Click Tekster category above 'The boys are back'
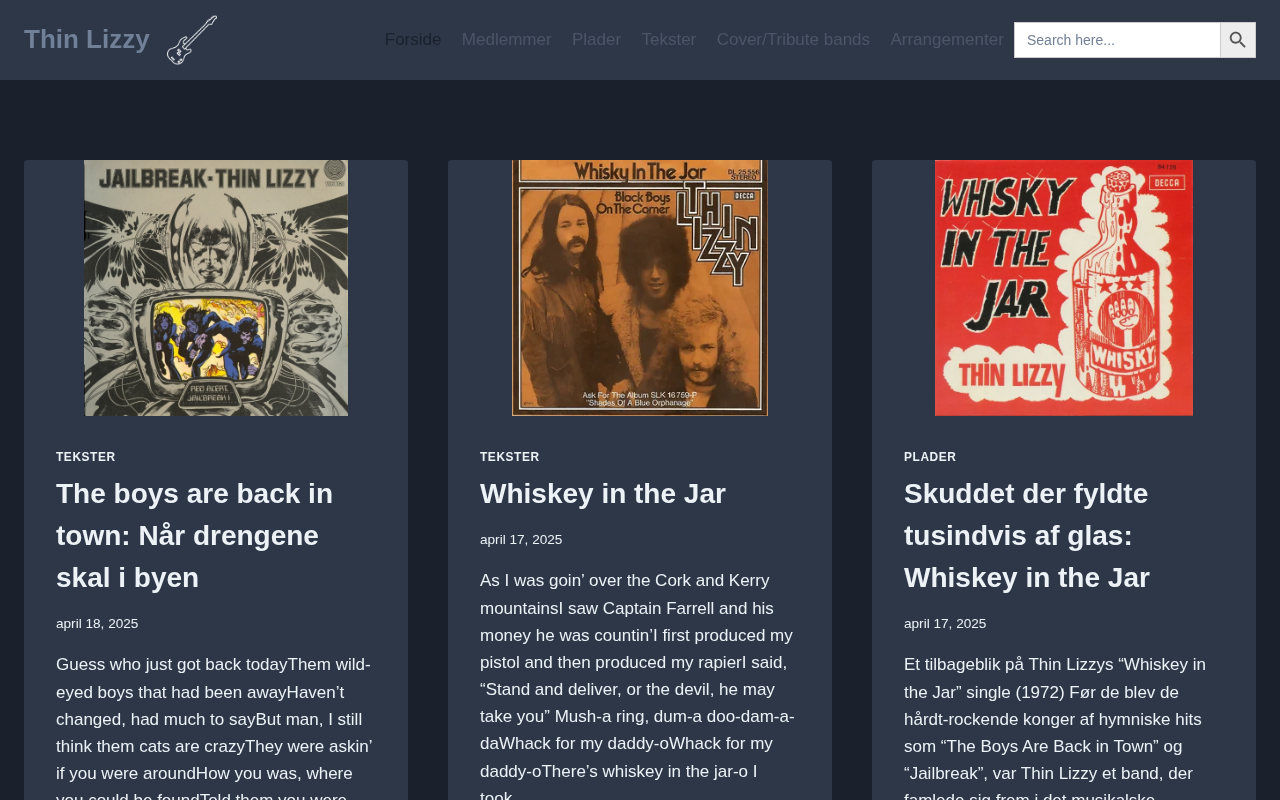 [86, 457]
